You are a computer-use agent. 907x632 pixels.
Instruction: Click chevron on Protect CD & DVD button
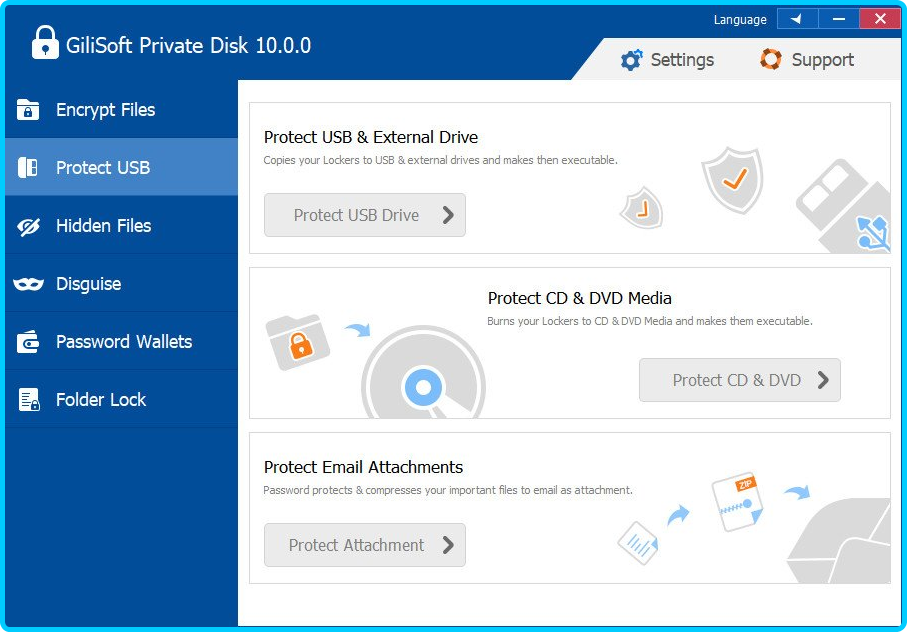coord(823,380)
